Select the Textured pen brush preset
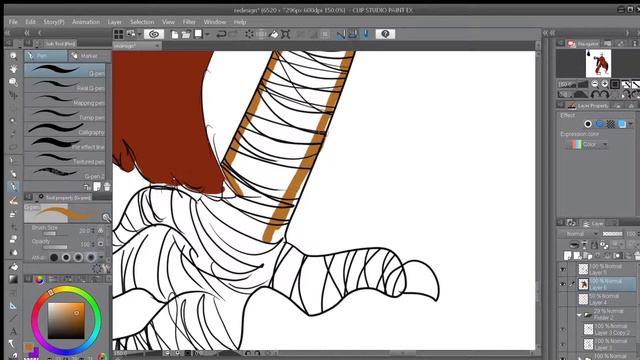 click(64, 158)
